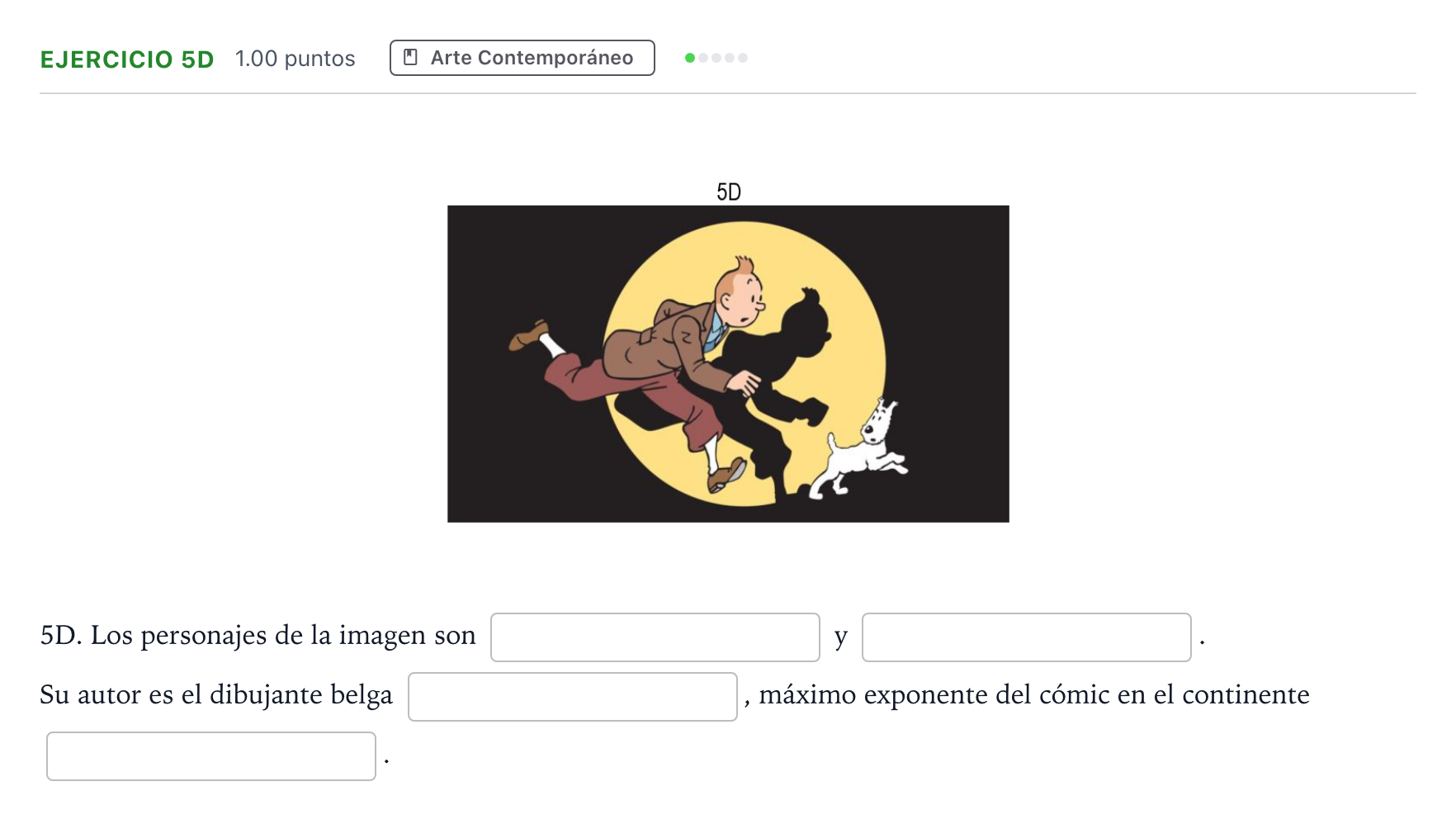Select the green first progress dot
This screenshot has width=1456, height=824.
pyautogui.click(x=690, y=58)
